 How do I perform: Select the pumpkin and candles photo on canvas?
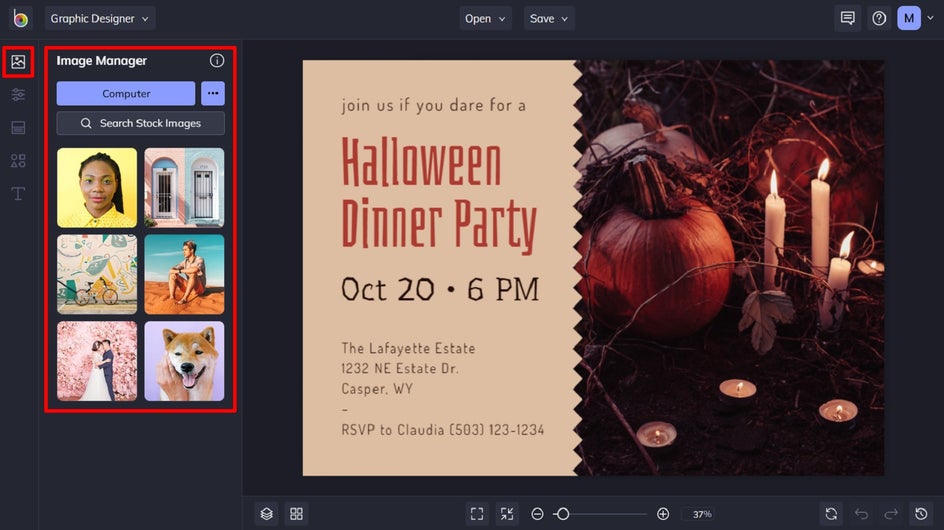click(731, 268)
